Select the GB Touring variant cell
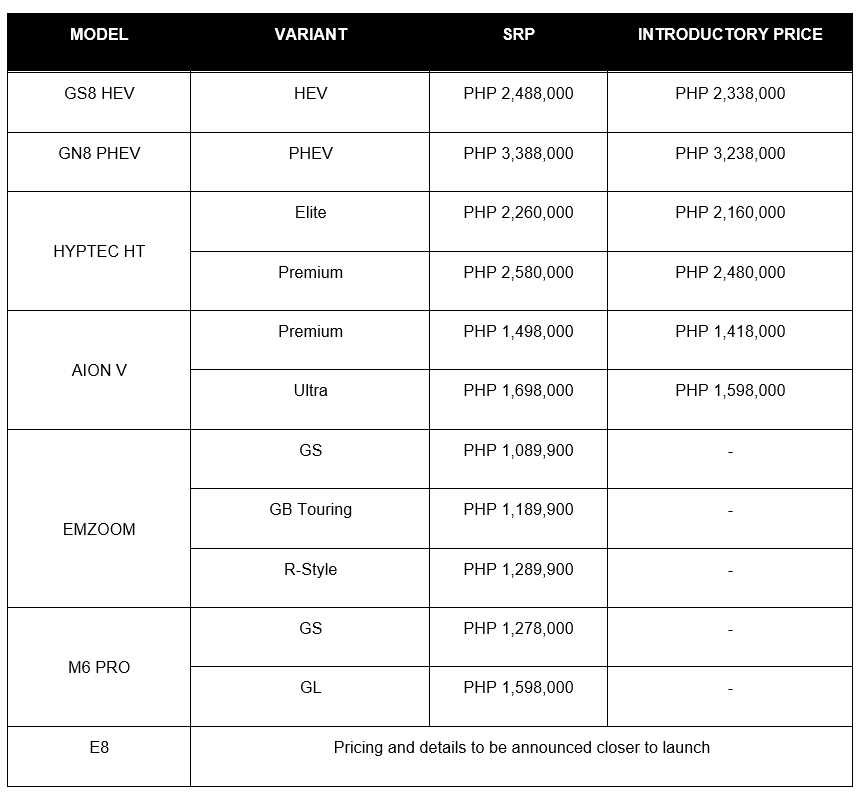The image size is (862, 793). click(x=310, y=510)
